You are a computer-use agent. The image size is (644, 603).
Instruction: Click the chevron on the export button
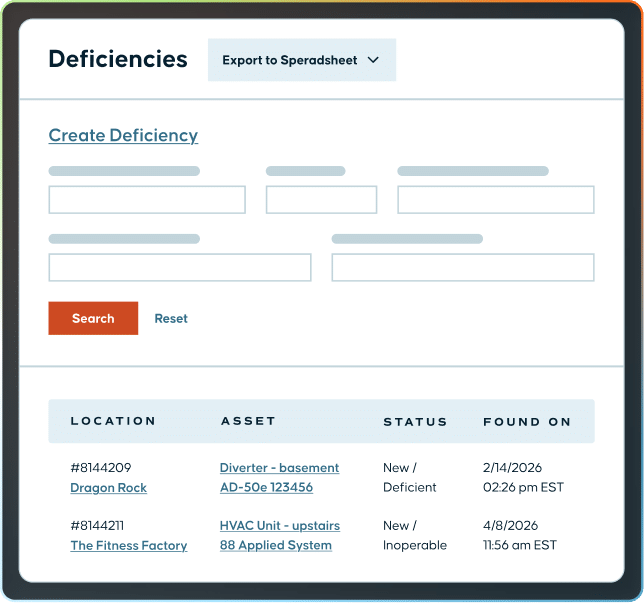click(x=374, y=60)
